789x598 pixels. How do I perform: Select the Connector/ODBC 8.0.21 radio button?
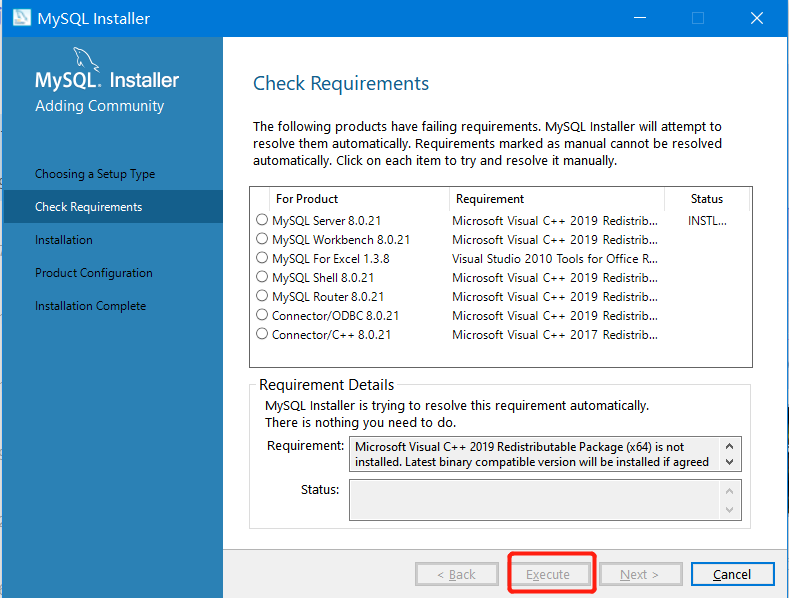[x=262, y=315]
